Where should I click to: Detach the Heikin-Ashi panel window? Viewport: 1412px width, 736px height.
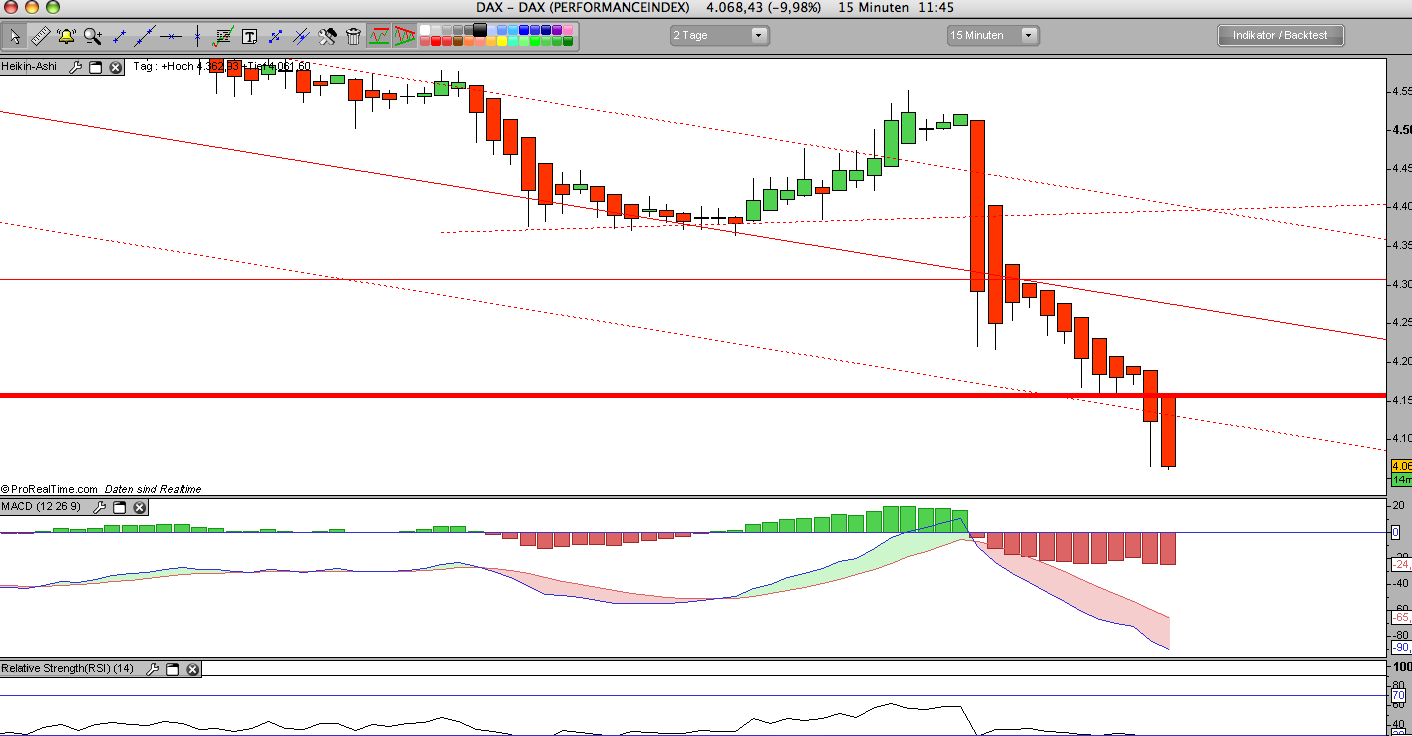coord(95,67)
